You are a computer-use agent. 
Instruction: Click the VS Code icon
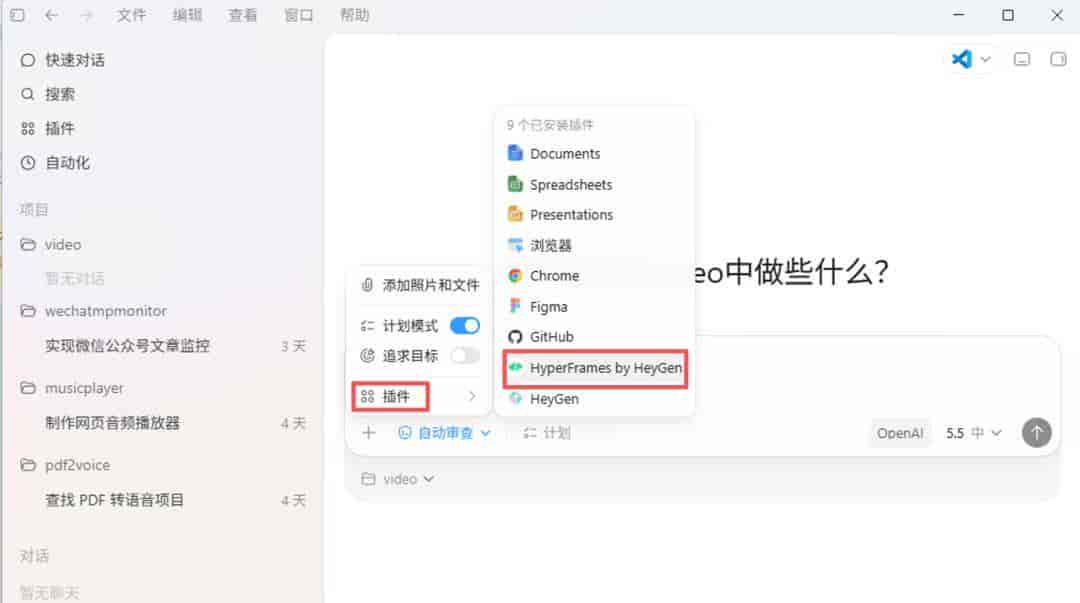click(x=962, y=59)
